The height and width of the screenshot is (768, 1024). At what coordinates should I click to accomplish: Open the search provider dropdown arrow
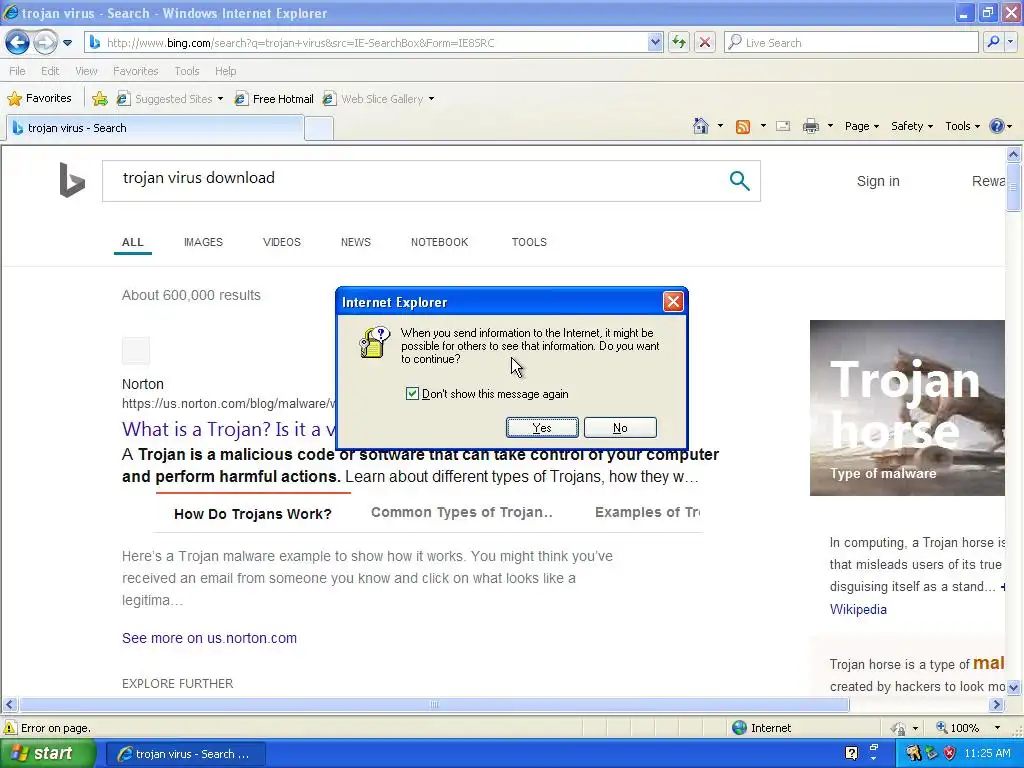click(x=1011, y=42)
